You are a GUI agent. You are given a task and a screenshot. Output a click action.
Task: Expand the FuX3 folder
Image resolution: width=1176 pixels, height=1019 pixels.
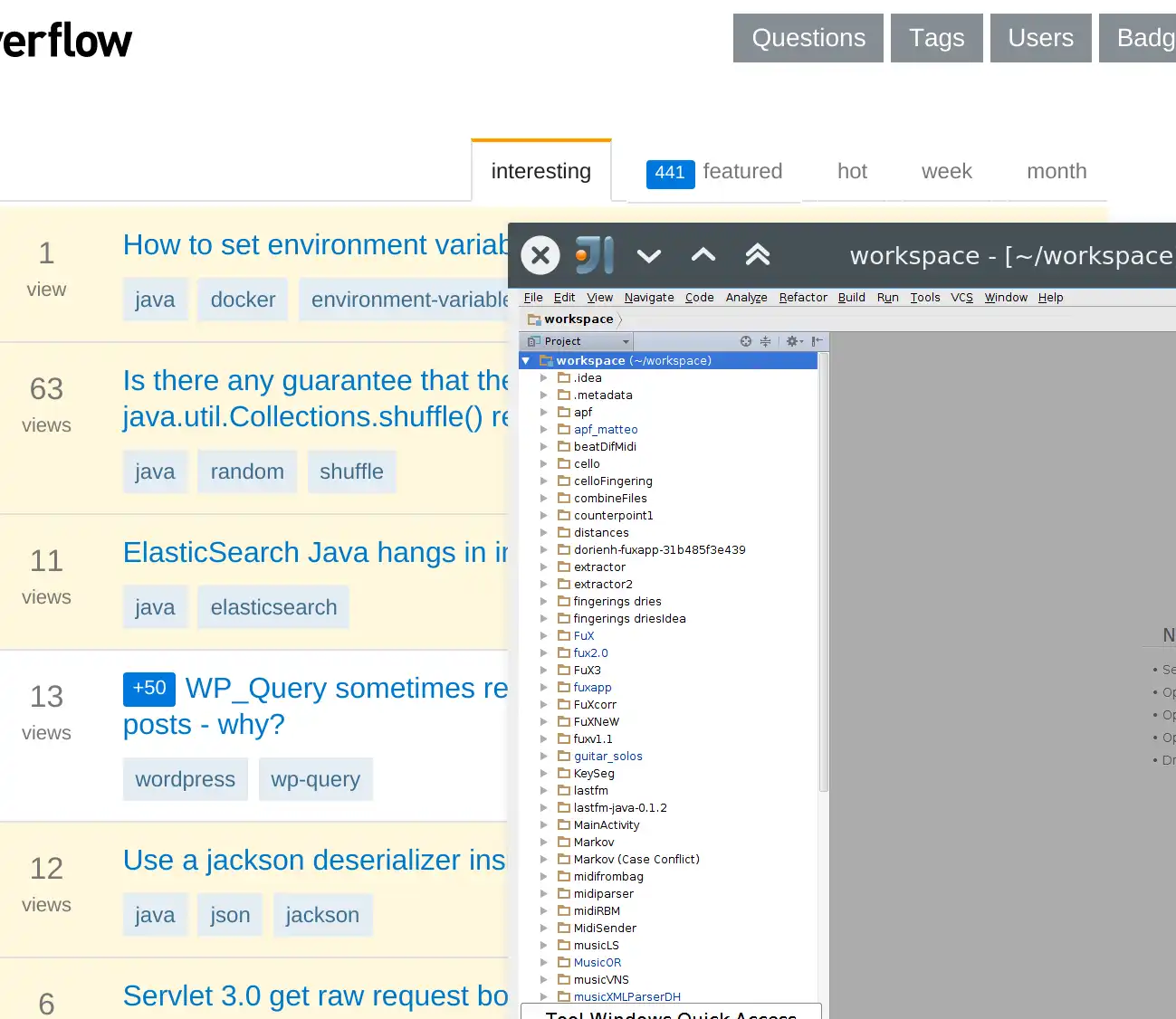(544, 670)
